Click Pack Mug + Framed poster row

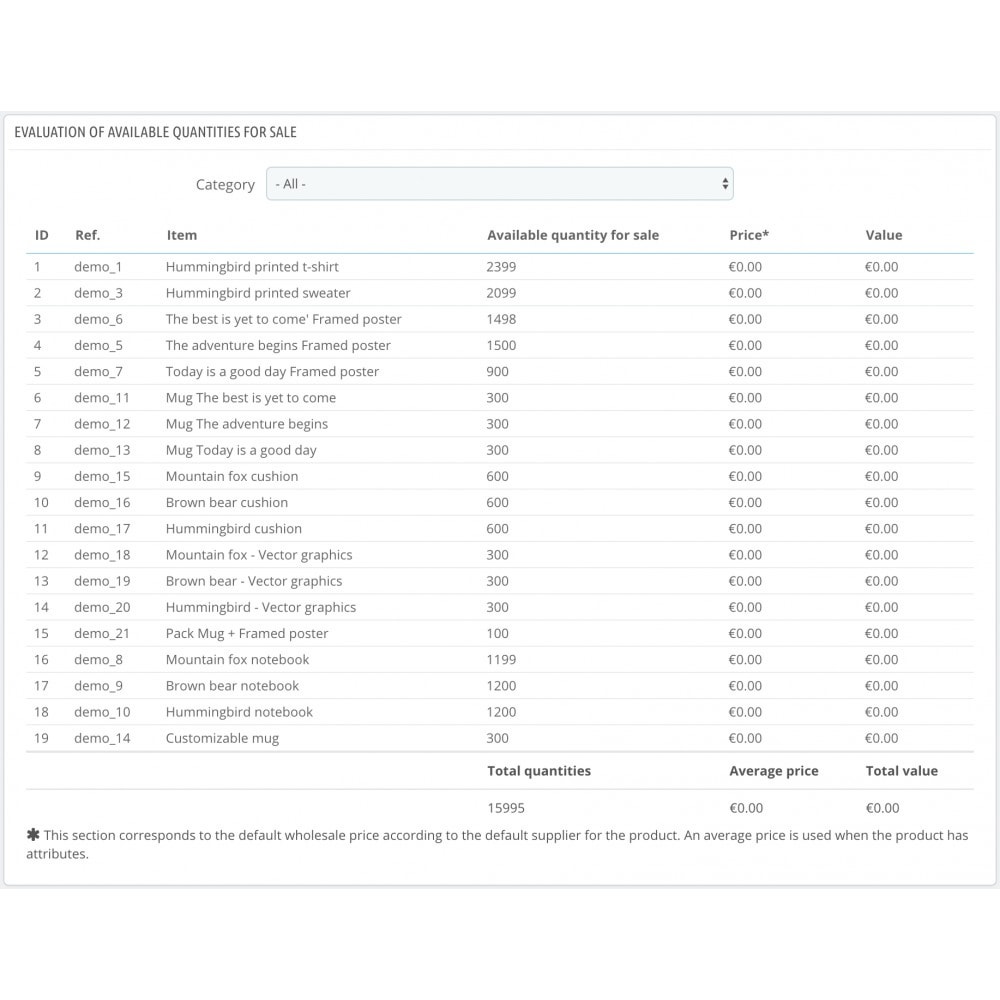coord(247,633)
